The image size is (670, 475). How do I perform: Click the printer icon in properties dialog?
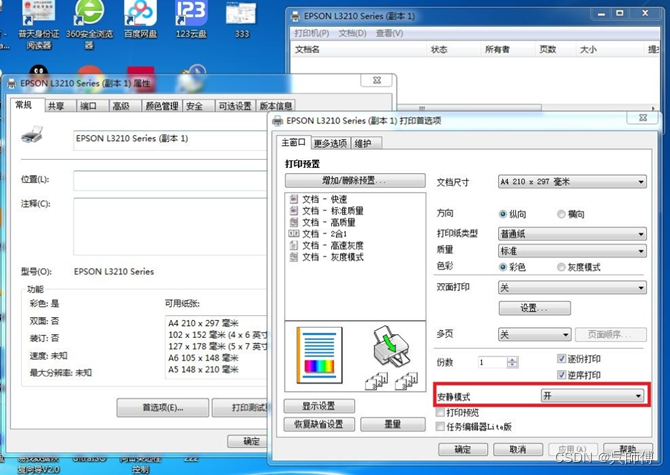click(x=32, y=135)
